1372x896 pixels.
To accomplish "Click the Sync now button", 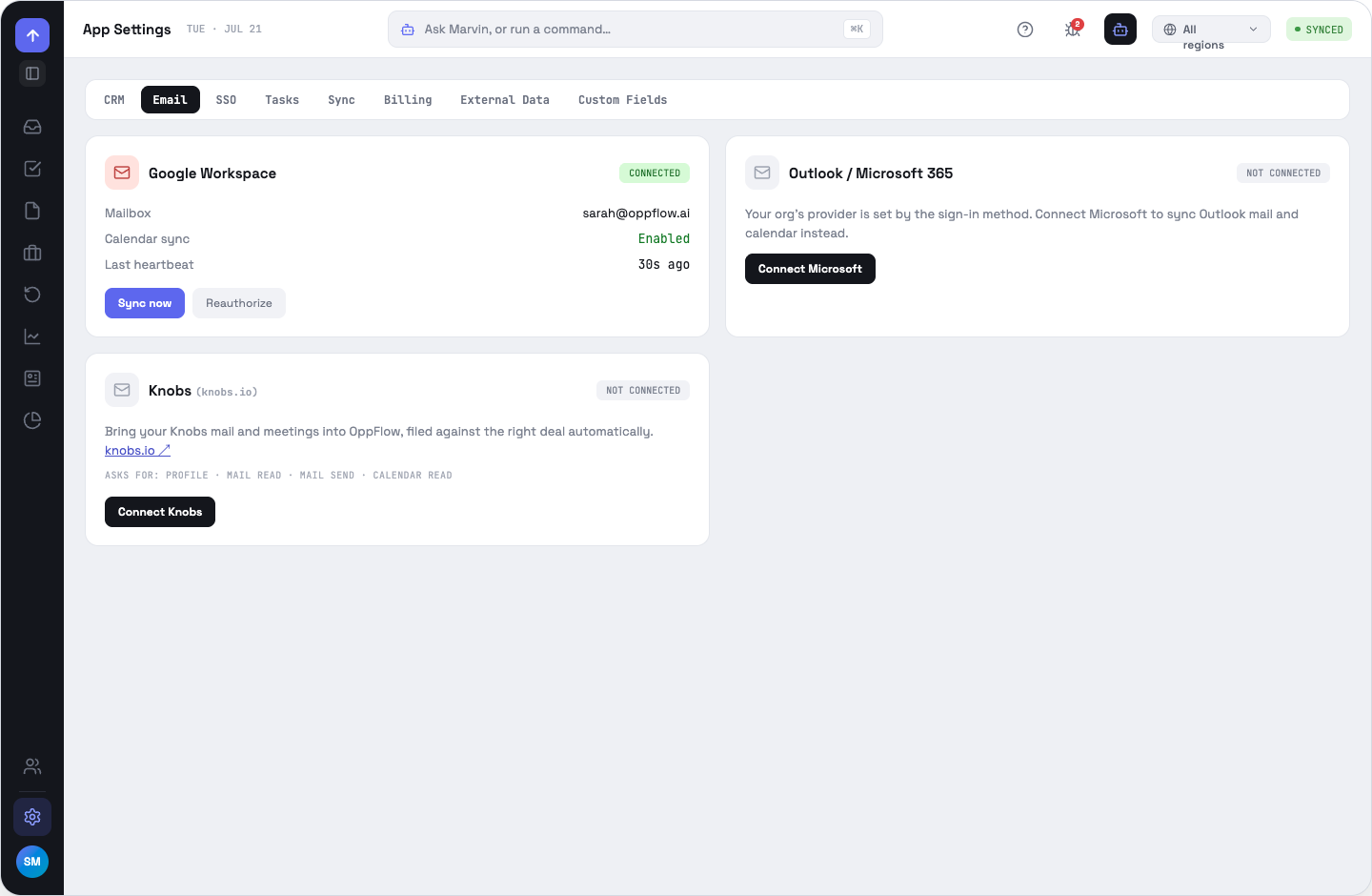I will 145,303.
